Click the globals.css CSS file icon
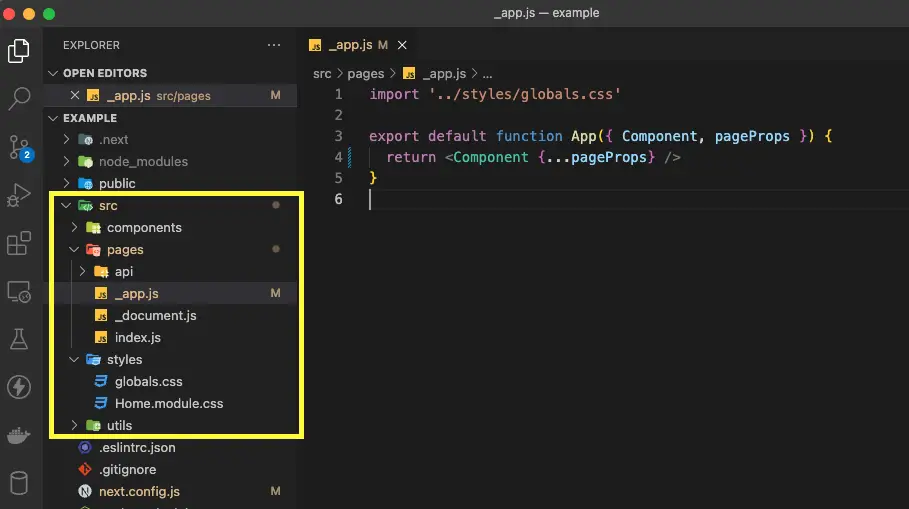The image size is (909, 509). pyautogui.click(x=101, y=382)
